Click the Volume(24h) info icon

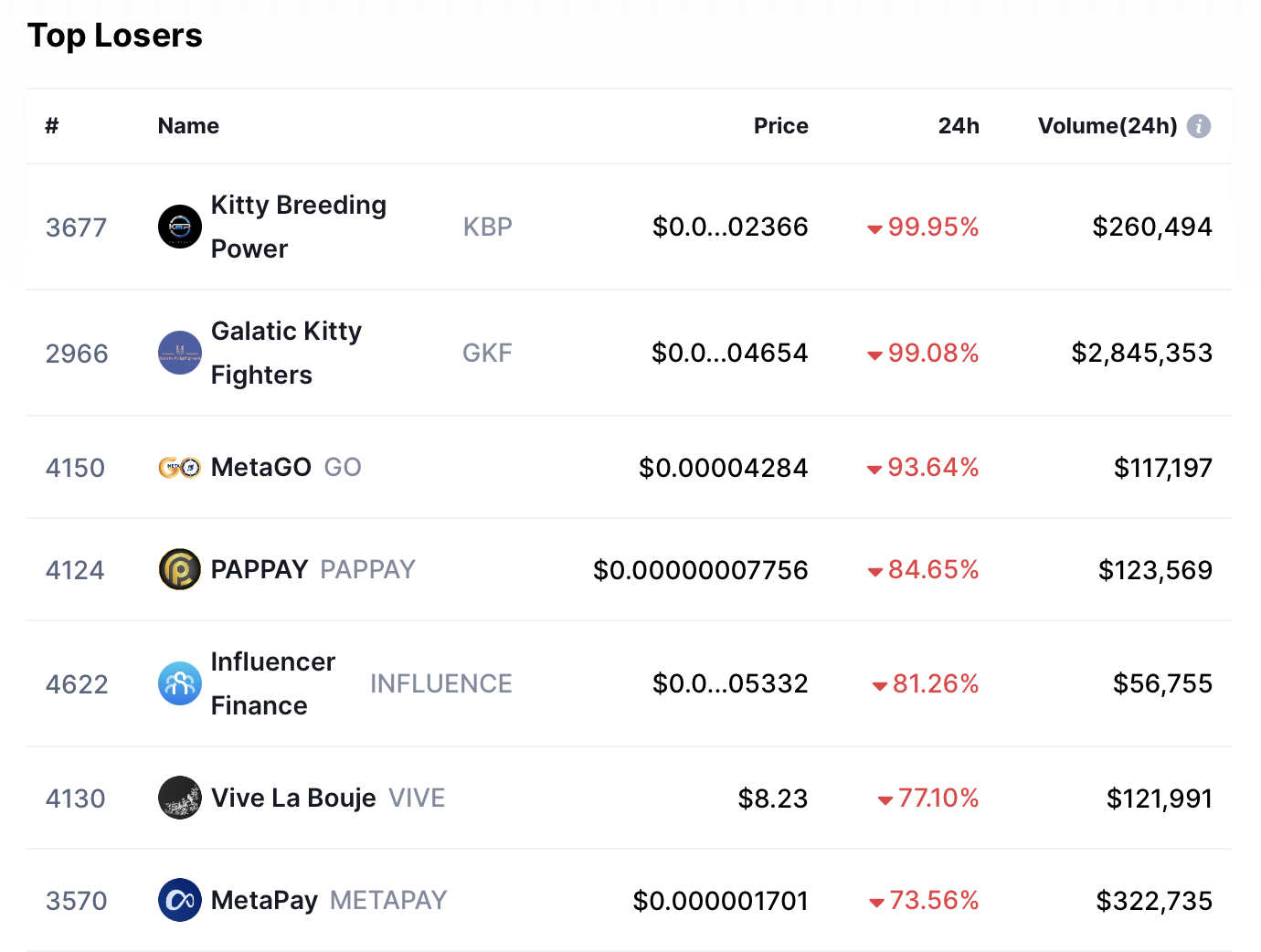1199,126
